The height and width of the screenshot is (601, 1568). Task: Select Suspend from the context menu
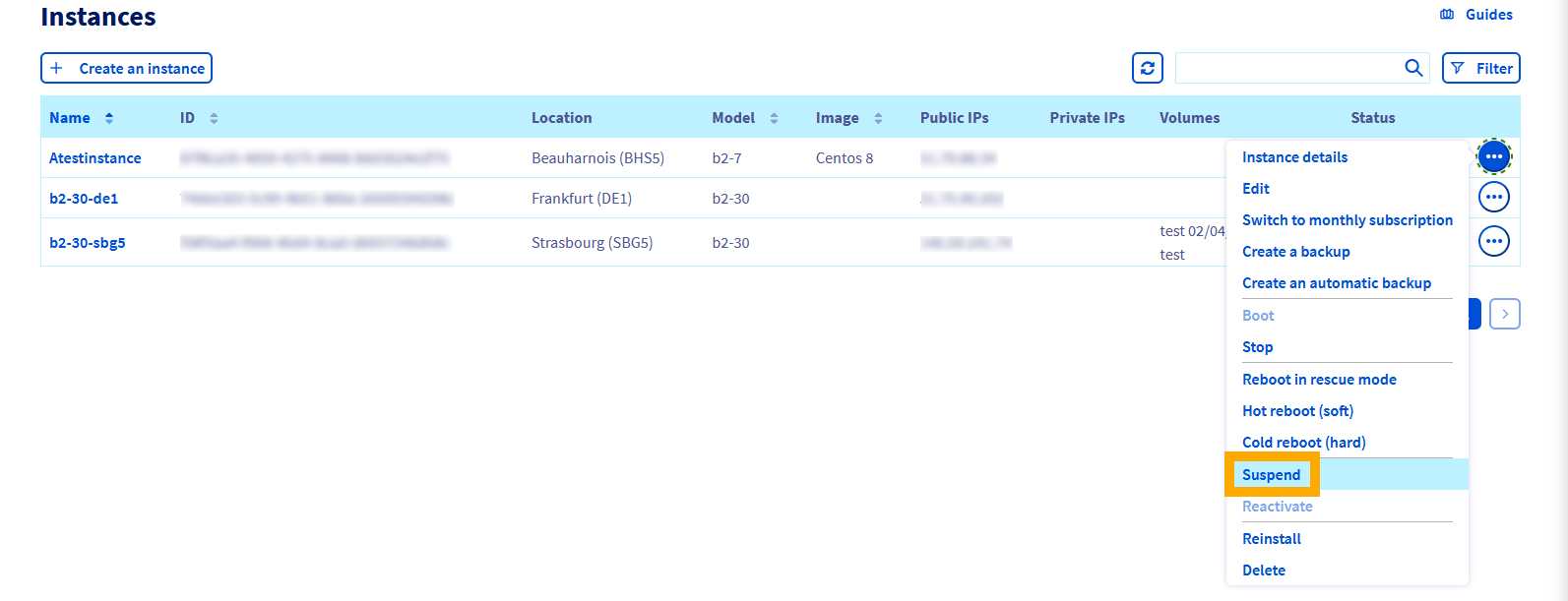click(1271, 475)
